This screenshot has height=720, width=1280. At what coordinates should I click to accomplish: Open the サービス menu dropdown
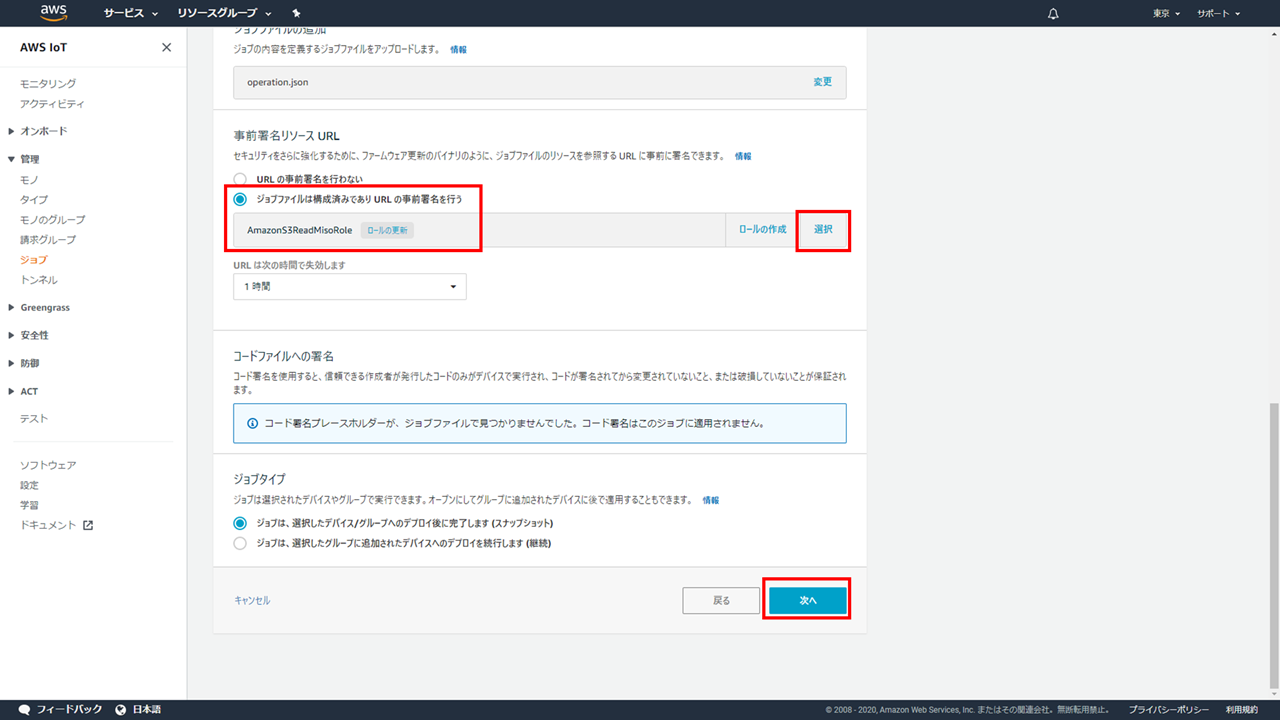131,14
